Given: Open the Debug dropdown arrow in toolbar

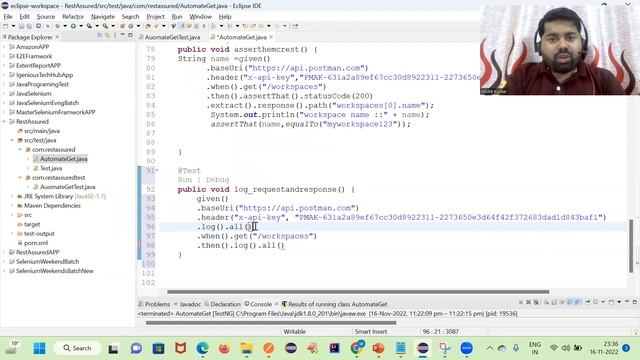Looking at the screenshot, I should 65,26.
